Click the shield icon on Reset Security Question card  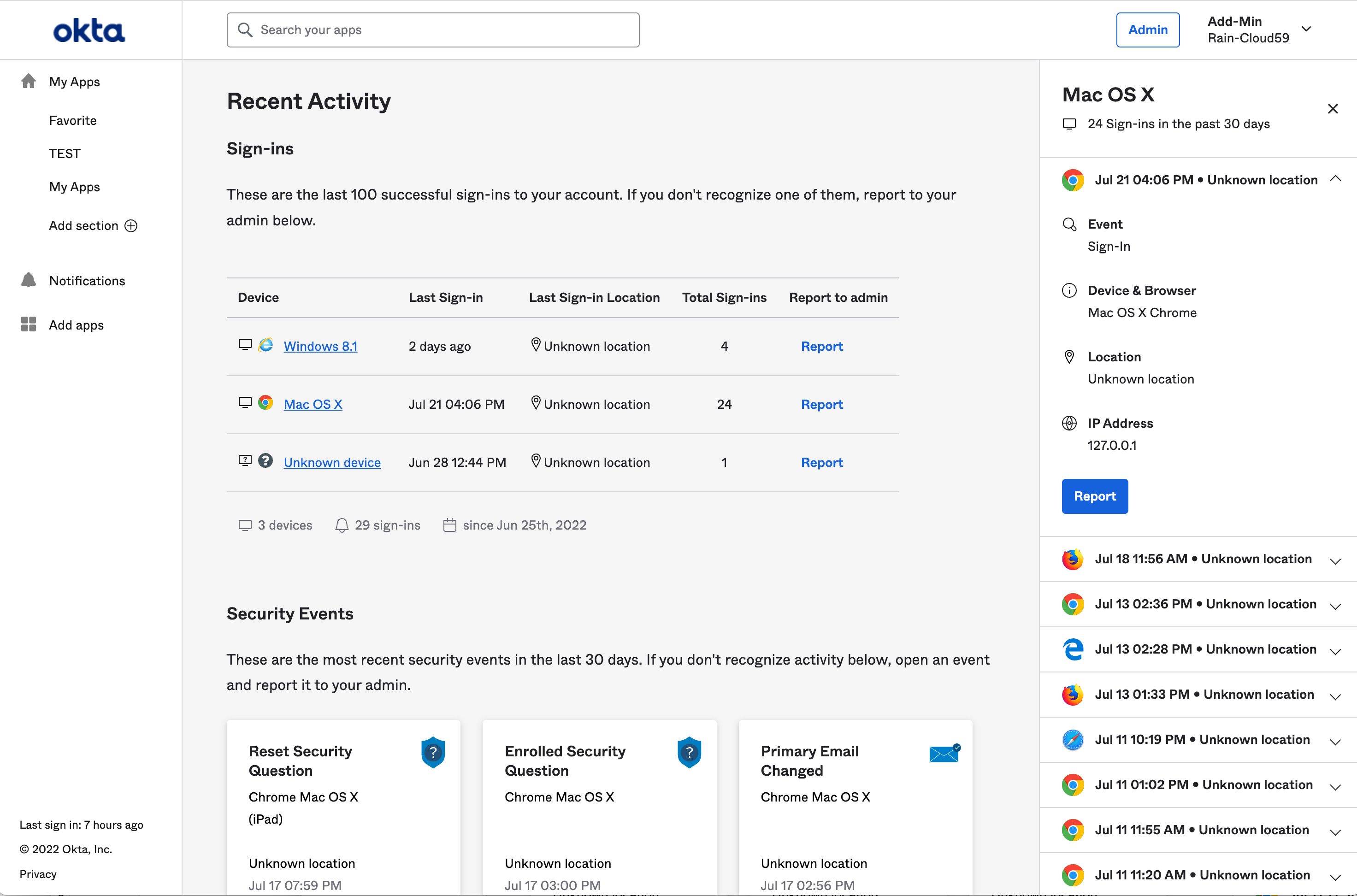tap(433, 752)
